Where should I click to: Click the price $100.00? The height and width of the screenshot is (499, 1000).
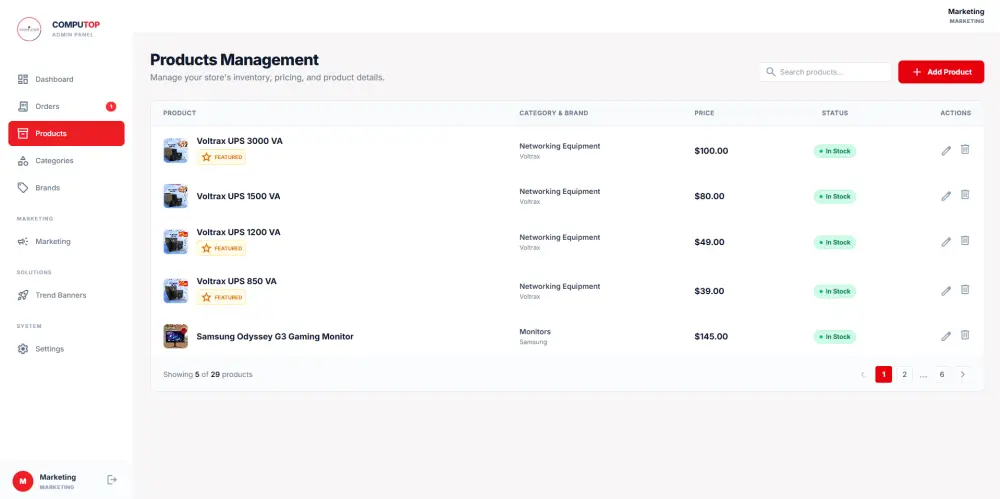711,151
